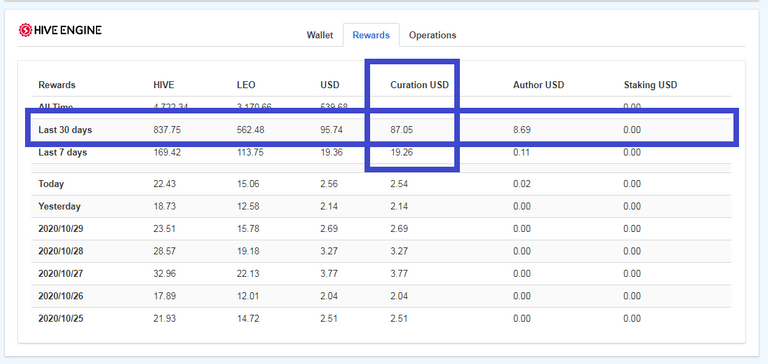Click the Staking USD column header
768x364 pixels.
click(x=650, y=85)
